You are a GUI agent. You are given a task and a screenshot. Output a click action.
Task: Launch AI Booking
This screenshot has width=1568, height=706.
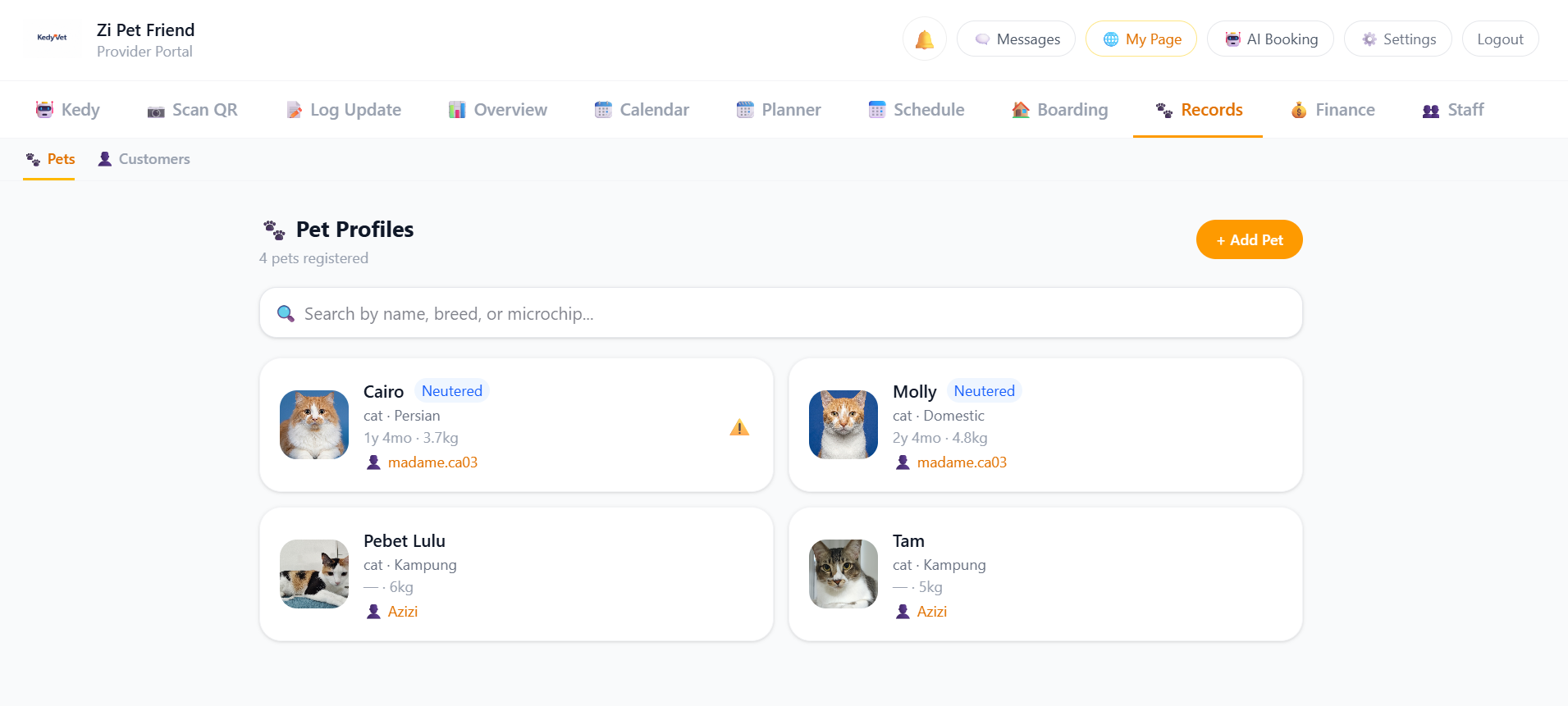[1270, 39]
